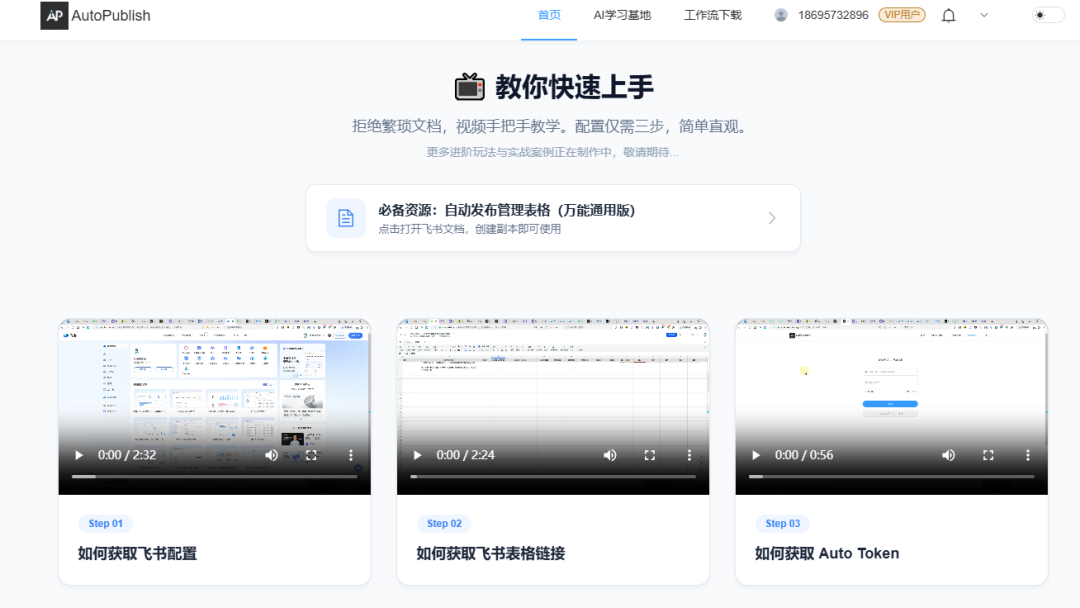The height and width of the screenshot is (608, 1080).
Task: Open the 必备资源 自动发布管理表格 link
Action: coord(553,218)
